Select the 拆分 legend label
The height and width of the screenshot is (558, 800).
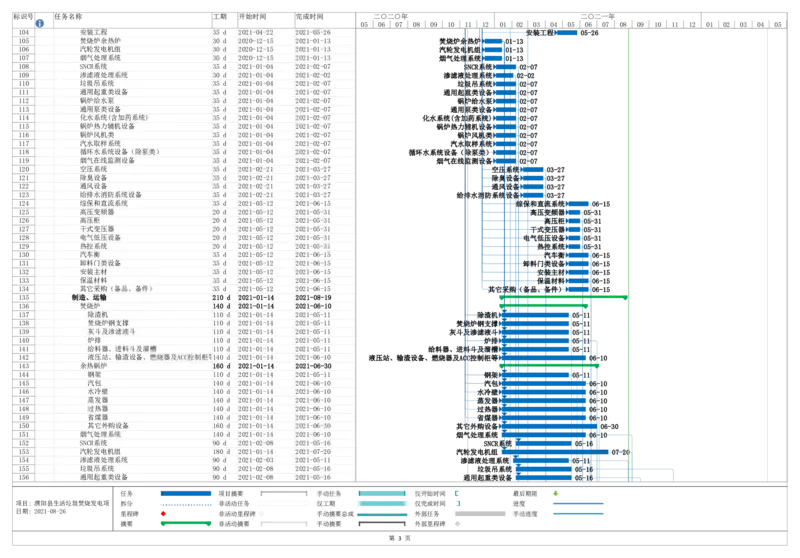(126, 503)
